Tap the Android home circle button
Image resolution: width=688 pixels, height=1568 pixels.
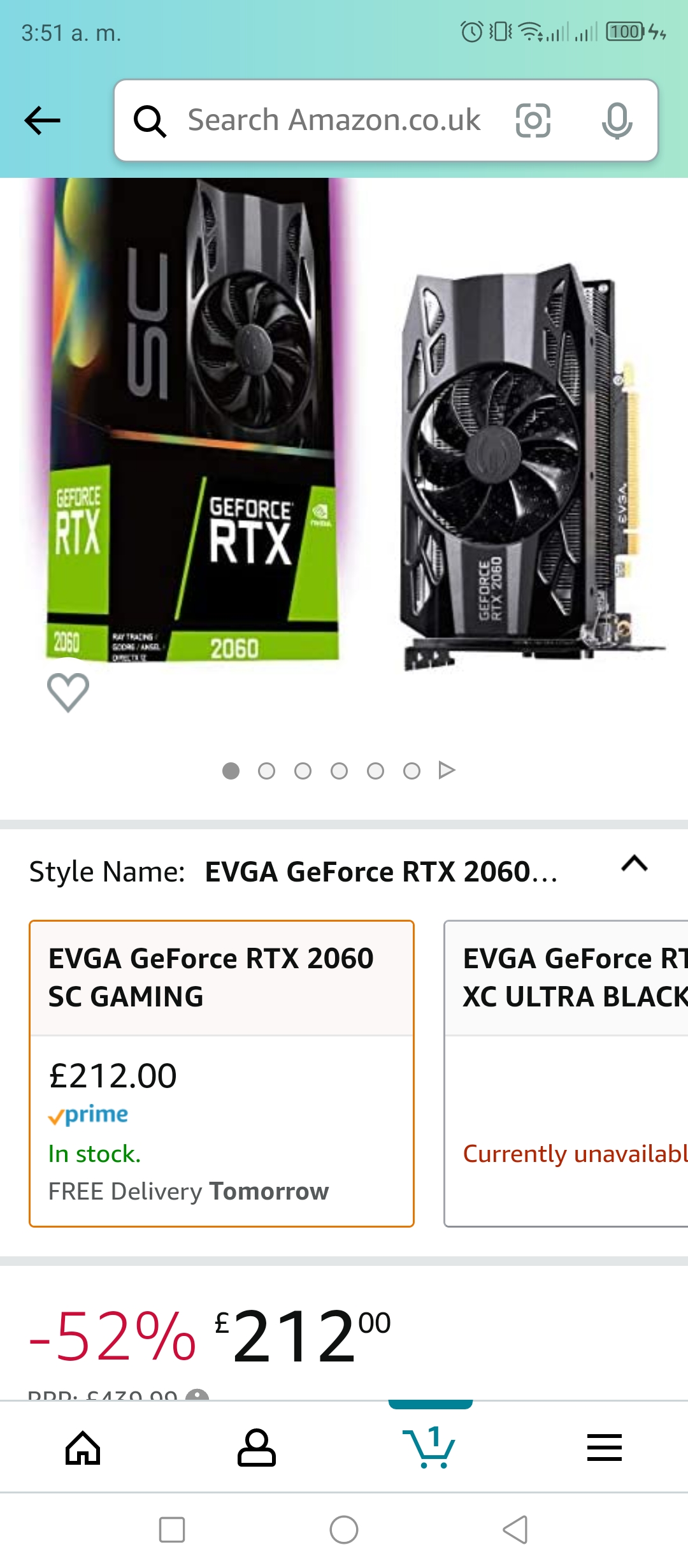344,1530
